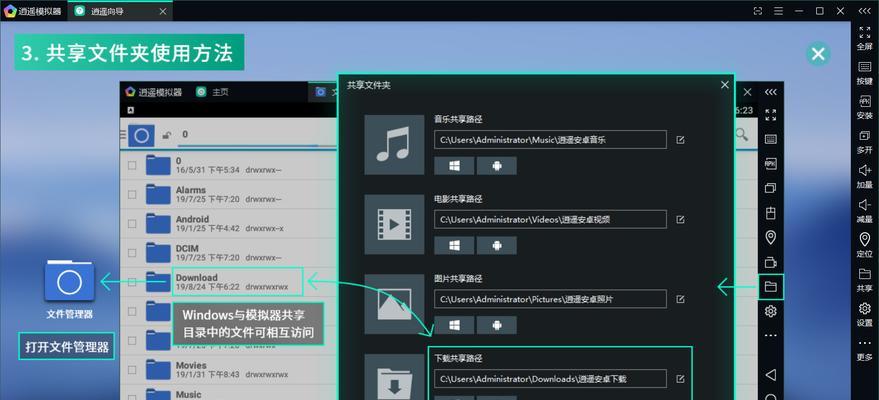
Task: Click 安装 APK install in the outer sidebar
Action: pos(864,107)
